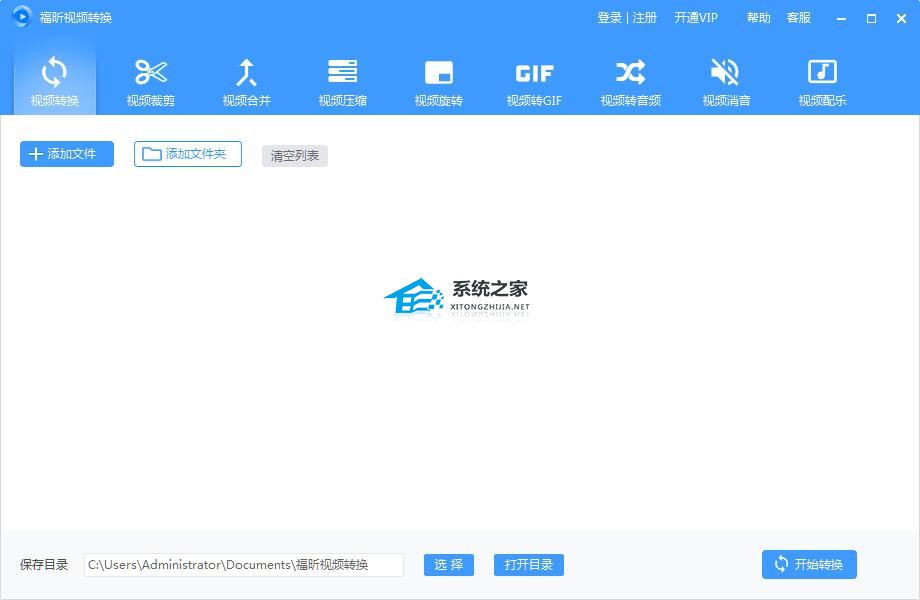This screenshot has height=600, width=920.
Task: Switch to 视频合并 merge tool
Action: coord(246,81)
